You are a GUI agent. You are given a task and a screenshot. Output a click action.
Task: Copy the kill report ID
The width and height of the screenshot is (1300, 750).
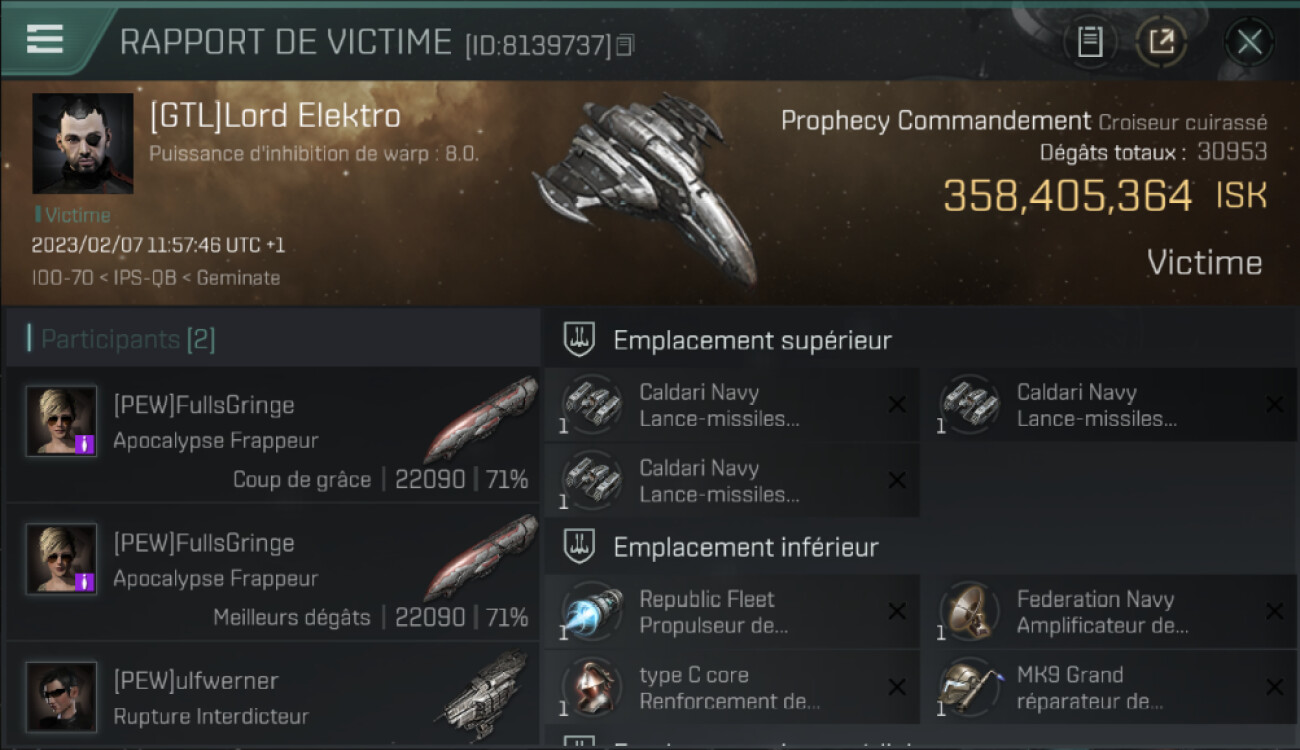625,45
